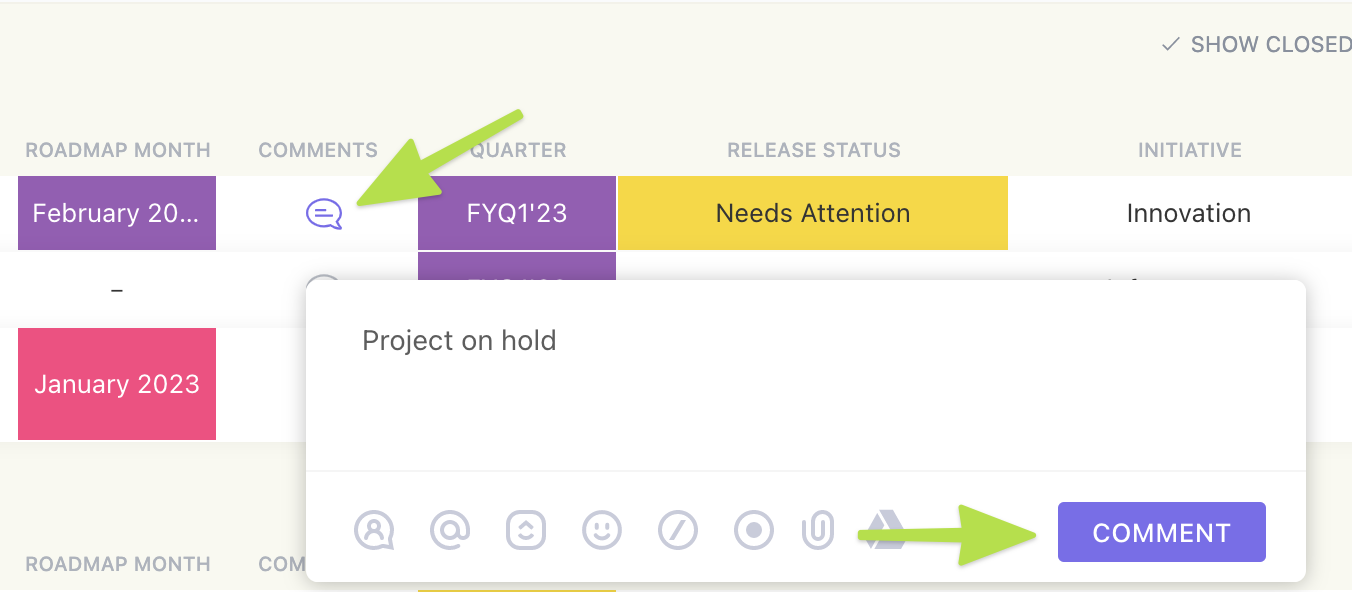Insert an @ mention in the comment
This screenshot has width=1352, height=592.
pyautogui.click(x=450, y=531)
